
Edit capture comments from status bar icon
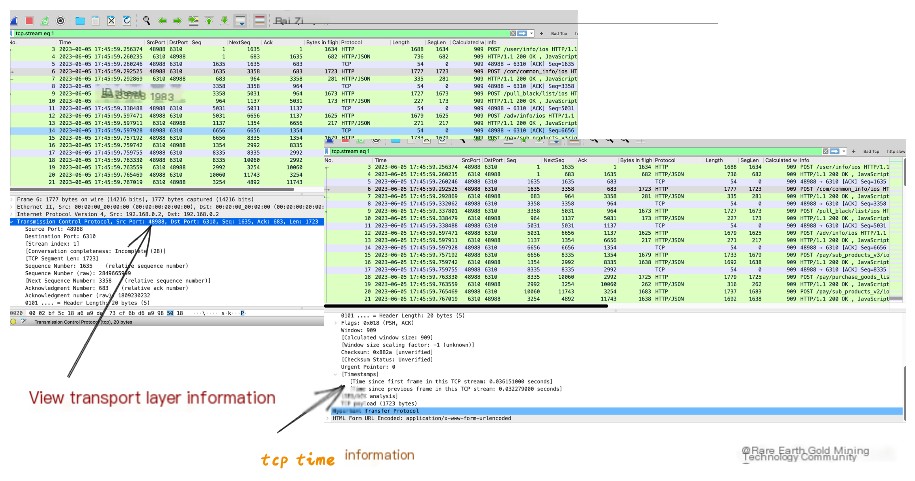pos(23,322)
